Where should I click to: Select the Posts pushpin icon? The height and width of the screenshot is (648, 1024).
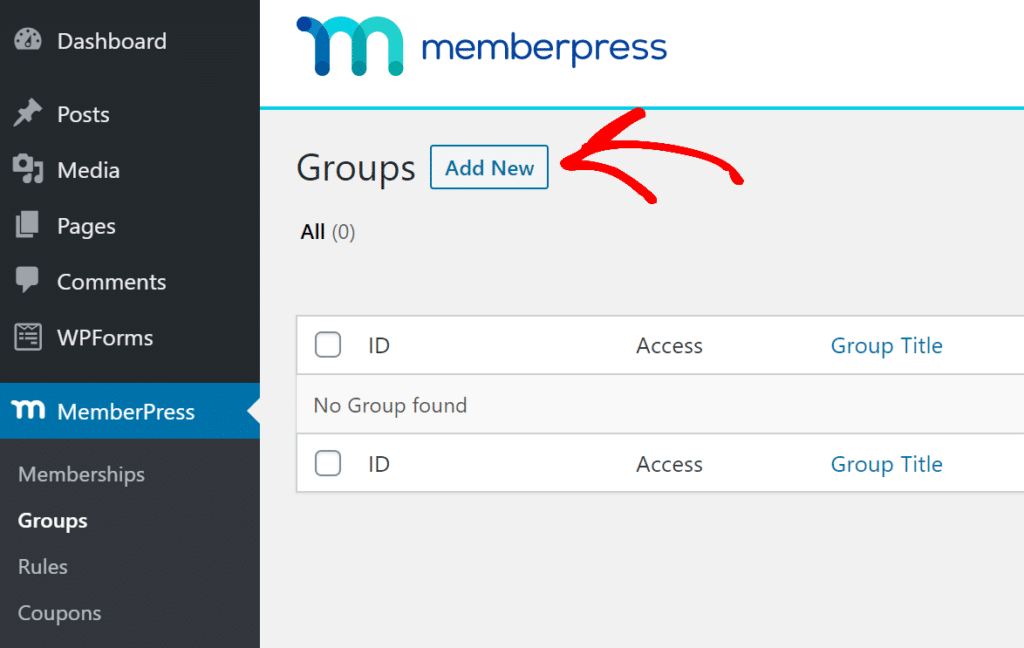[x=29, y=113]
